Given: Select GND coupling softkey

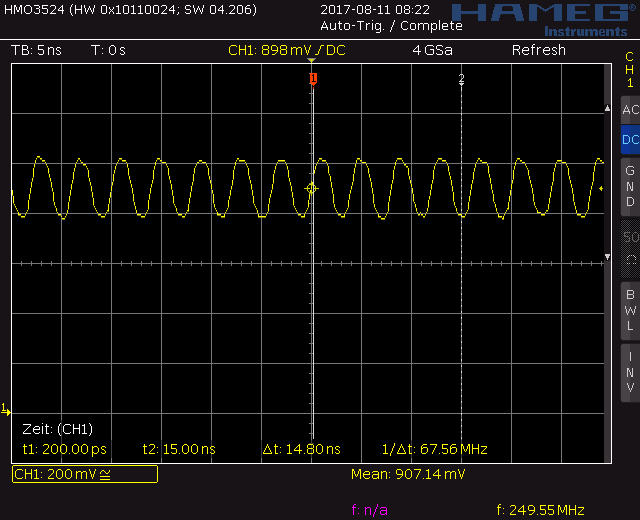Looking at the screenshot, I should [630, 186].
